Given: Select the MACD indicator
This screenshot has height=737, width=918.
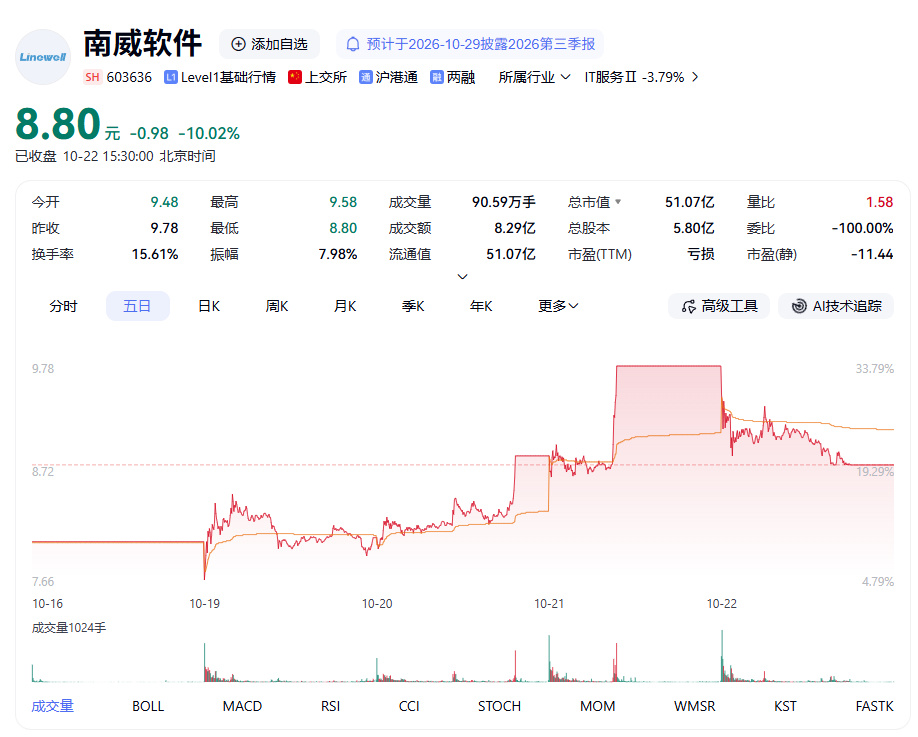Looking at the screenshot, I should click(242, 706).
